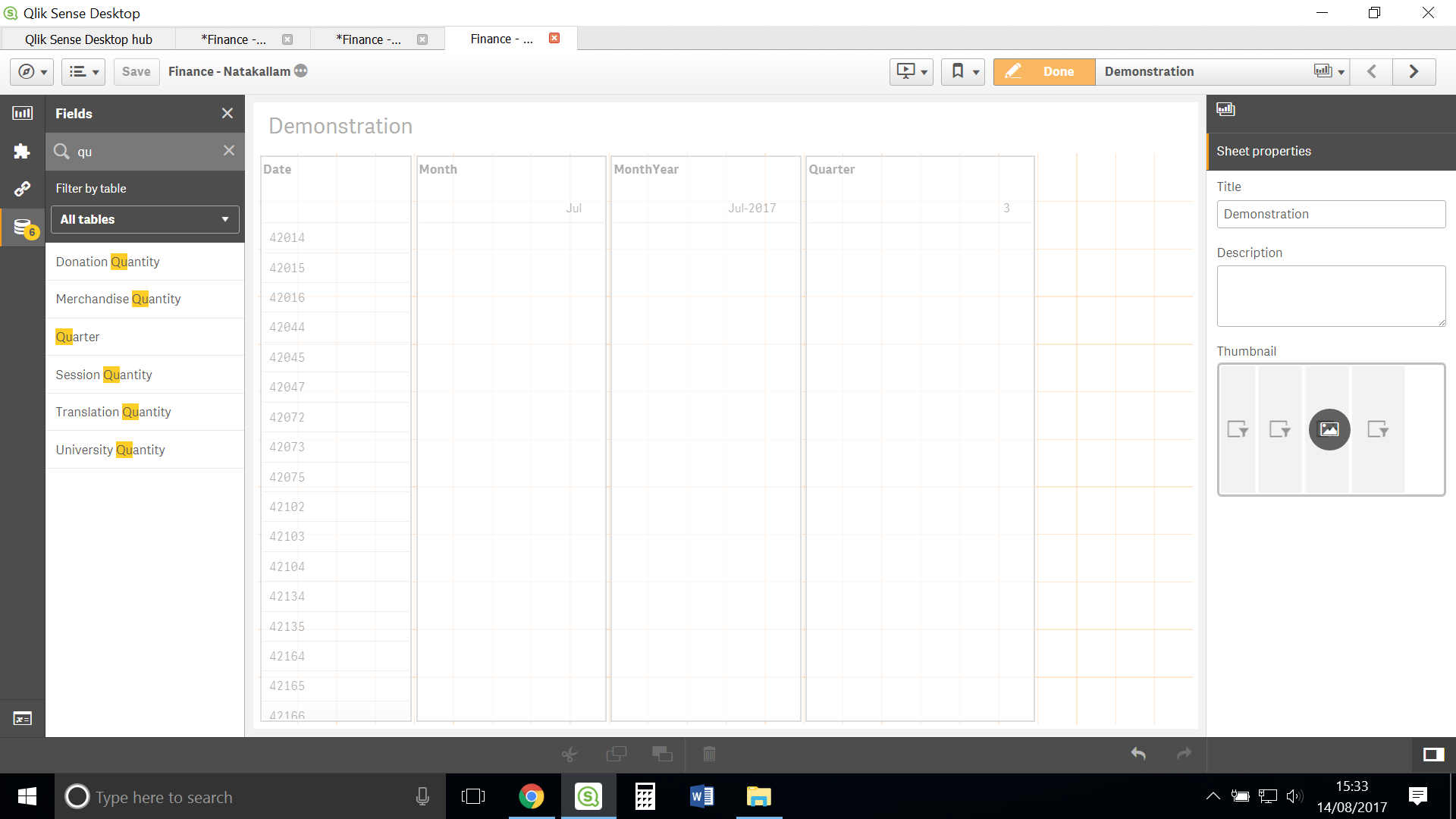
Task: Select the Session Quantity field
Action: coord(104,375)
